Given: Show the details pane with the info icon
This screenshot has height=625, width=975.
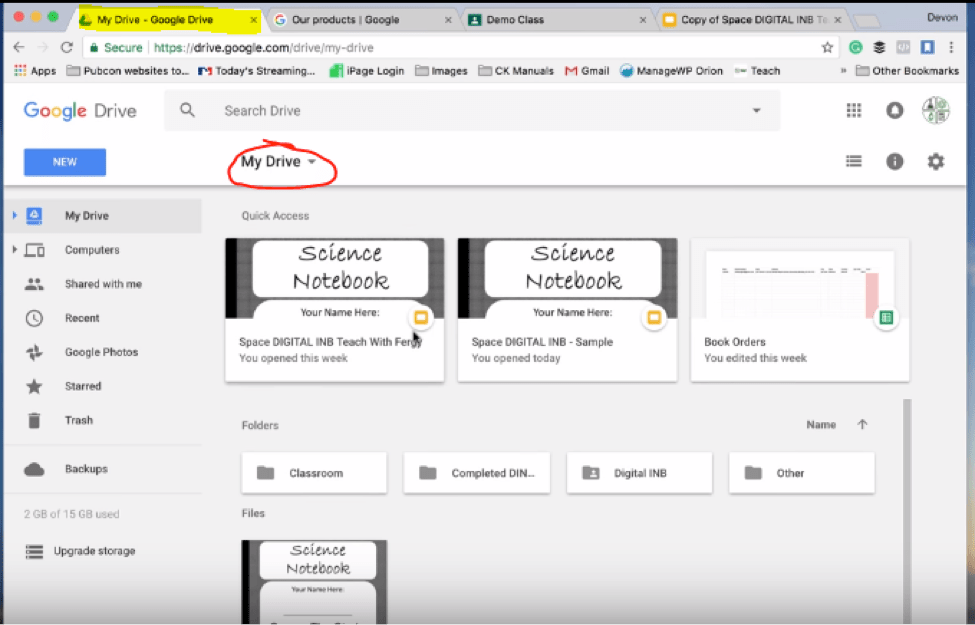Looking at the screenshot, I should point(894,161).
